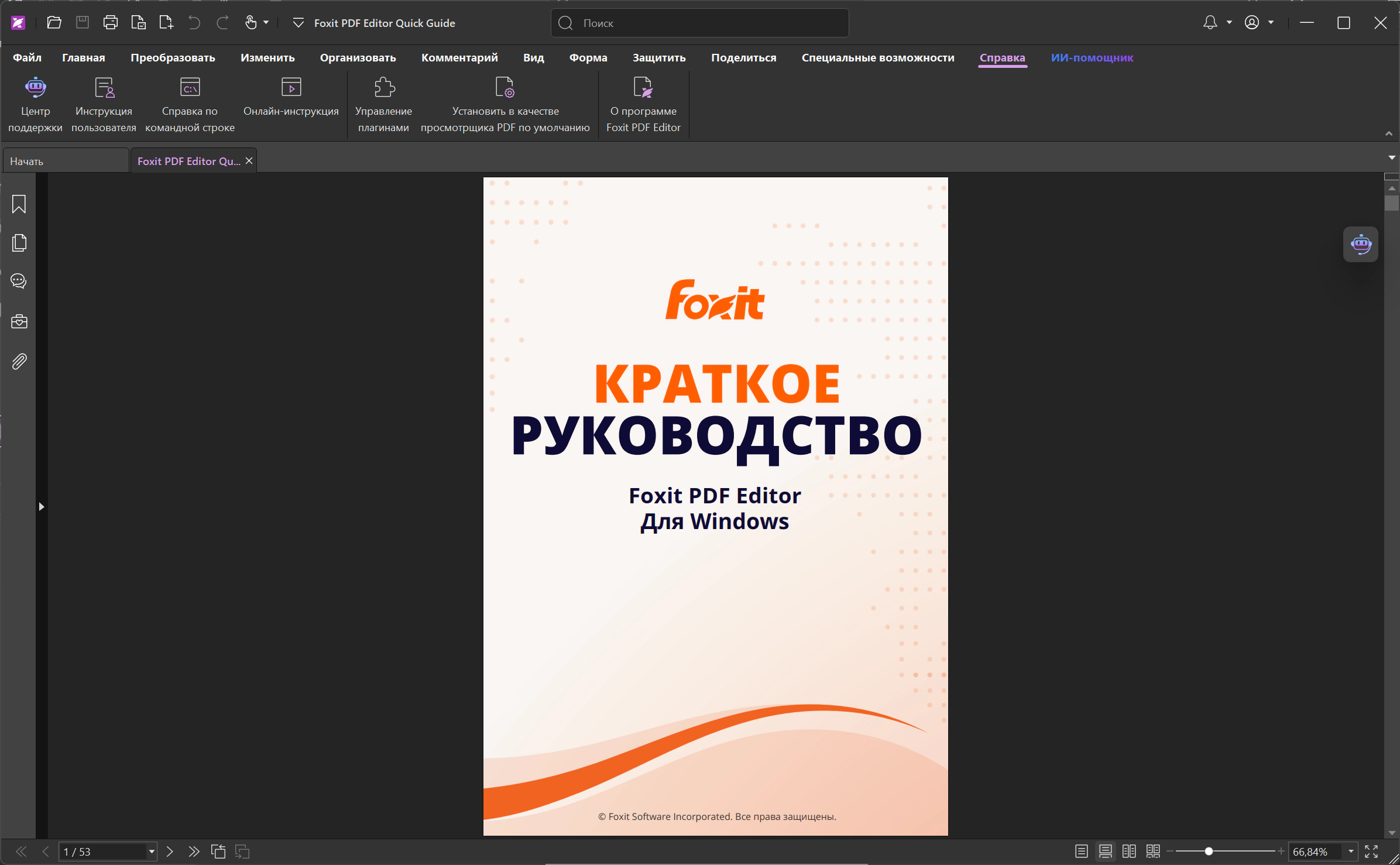Click in the Поиск search field
The width and height of the screenshot is (1400, 865).
699,23
